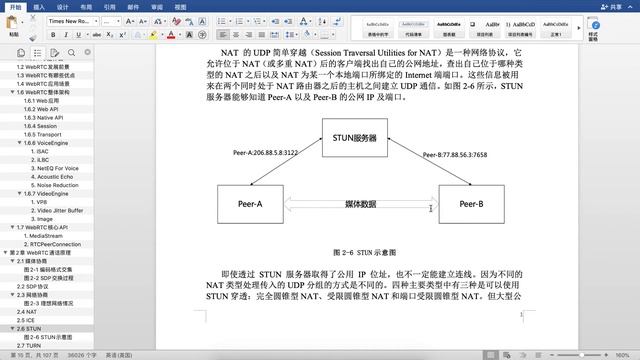Toggle Underline formatting
The image size is (640, 360).
pos(78,35)
